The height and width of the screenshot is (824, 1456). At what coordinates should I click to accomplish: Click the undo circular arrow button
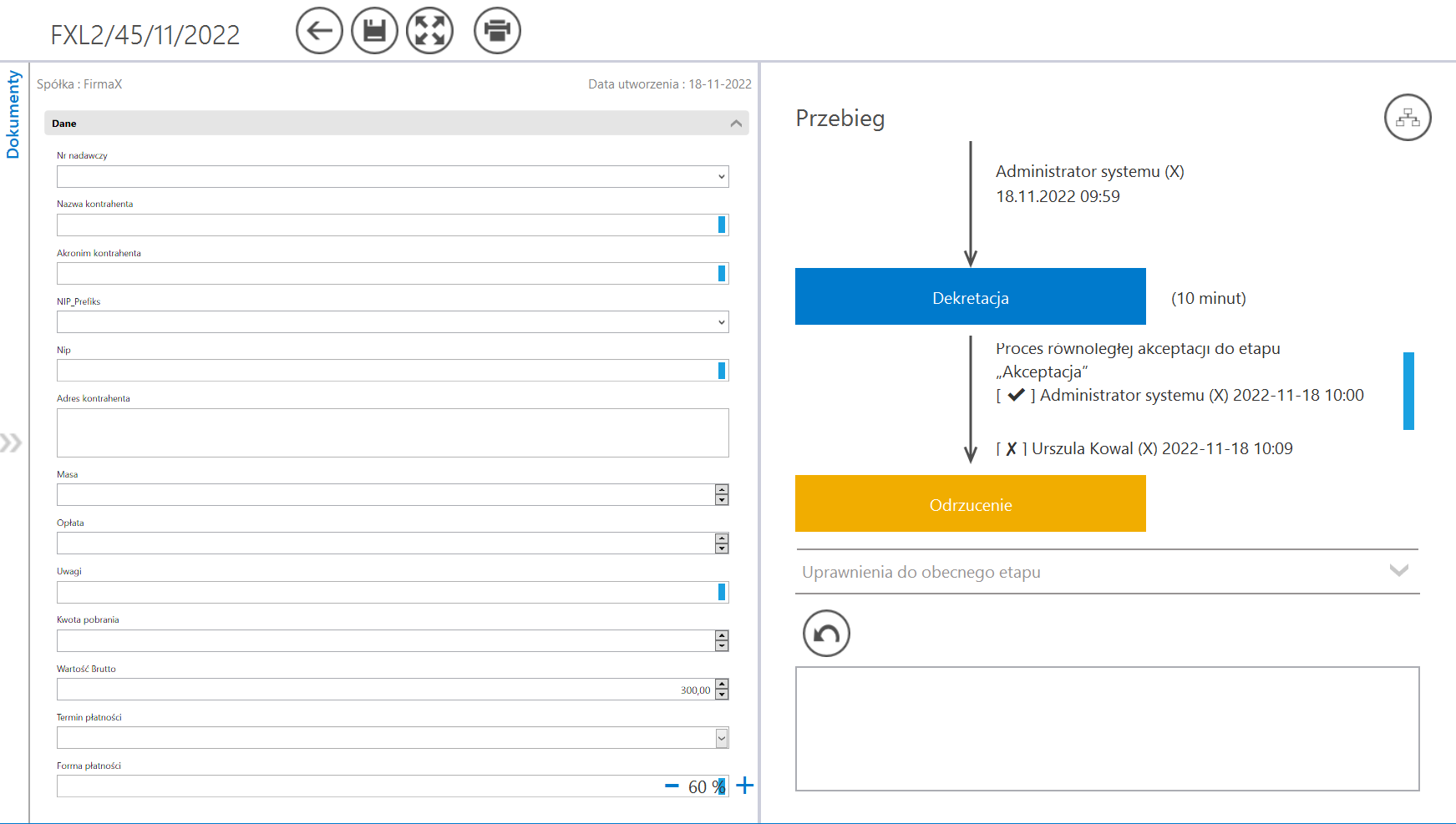coord(826,634)
